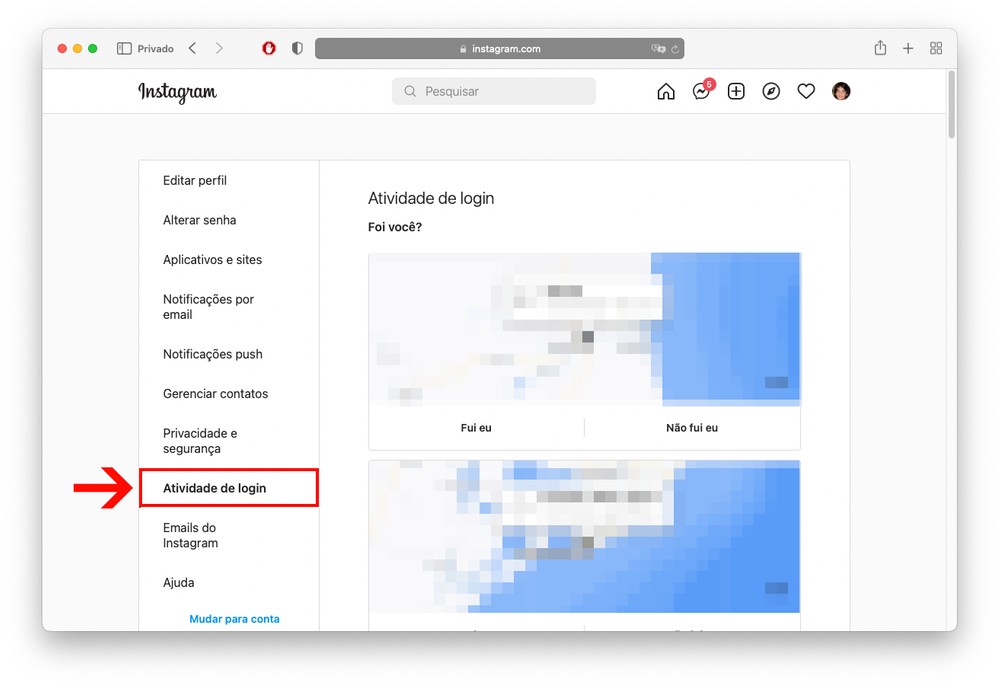1000x688 pixels.
Task: Click the Atividade de login heading
Action: tap(431, 198)
